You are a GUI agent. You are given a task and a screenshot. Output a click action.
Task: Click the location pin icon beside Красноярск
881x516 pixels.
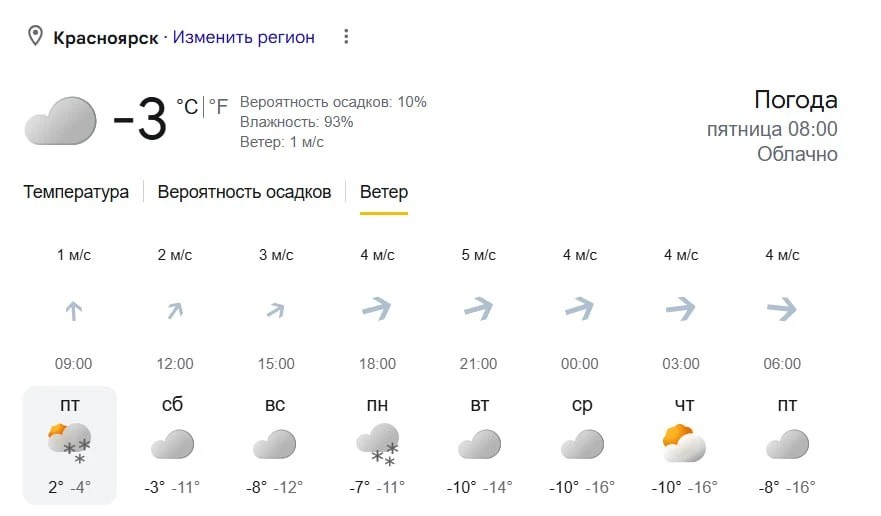point(35,36)
